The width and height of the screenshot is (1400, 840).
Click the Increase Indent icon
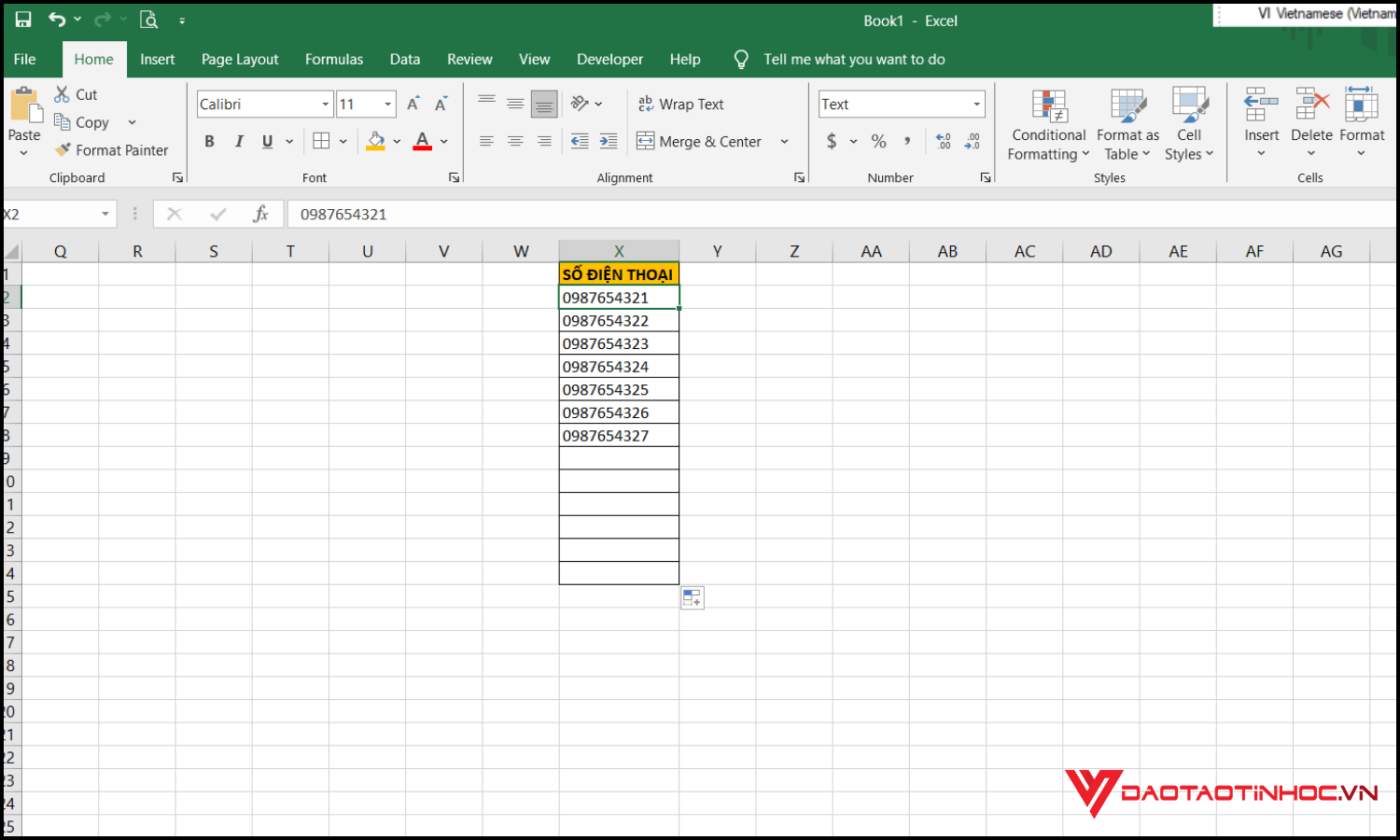(x=609, y=142)
